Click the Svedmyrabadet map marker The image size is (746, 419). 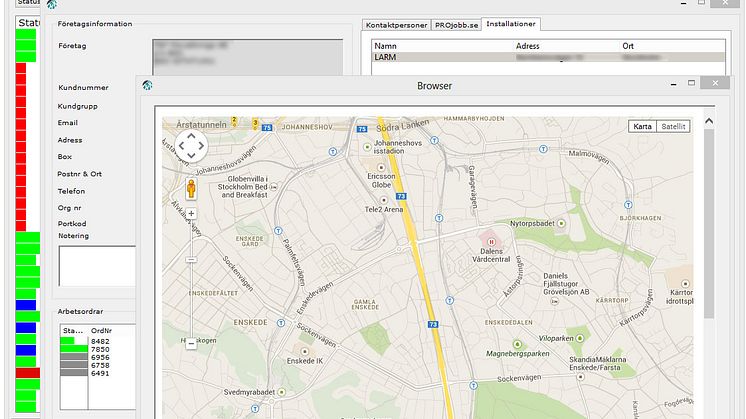click(x=282, y=392)
